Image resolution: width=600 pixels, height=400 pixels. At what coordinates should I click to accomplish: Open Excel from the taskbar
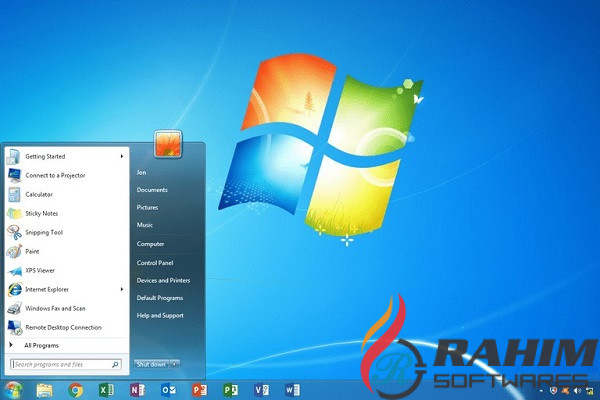107,389
